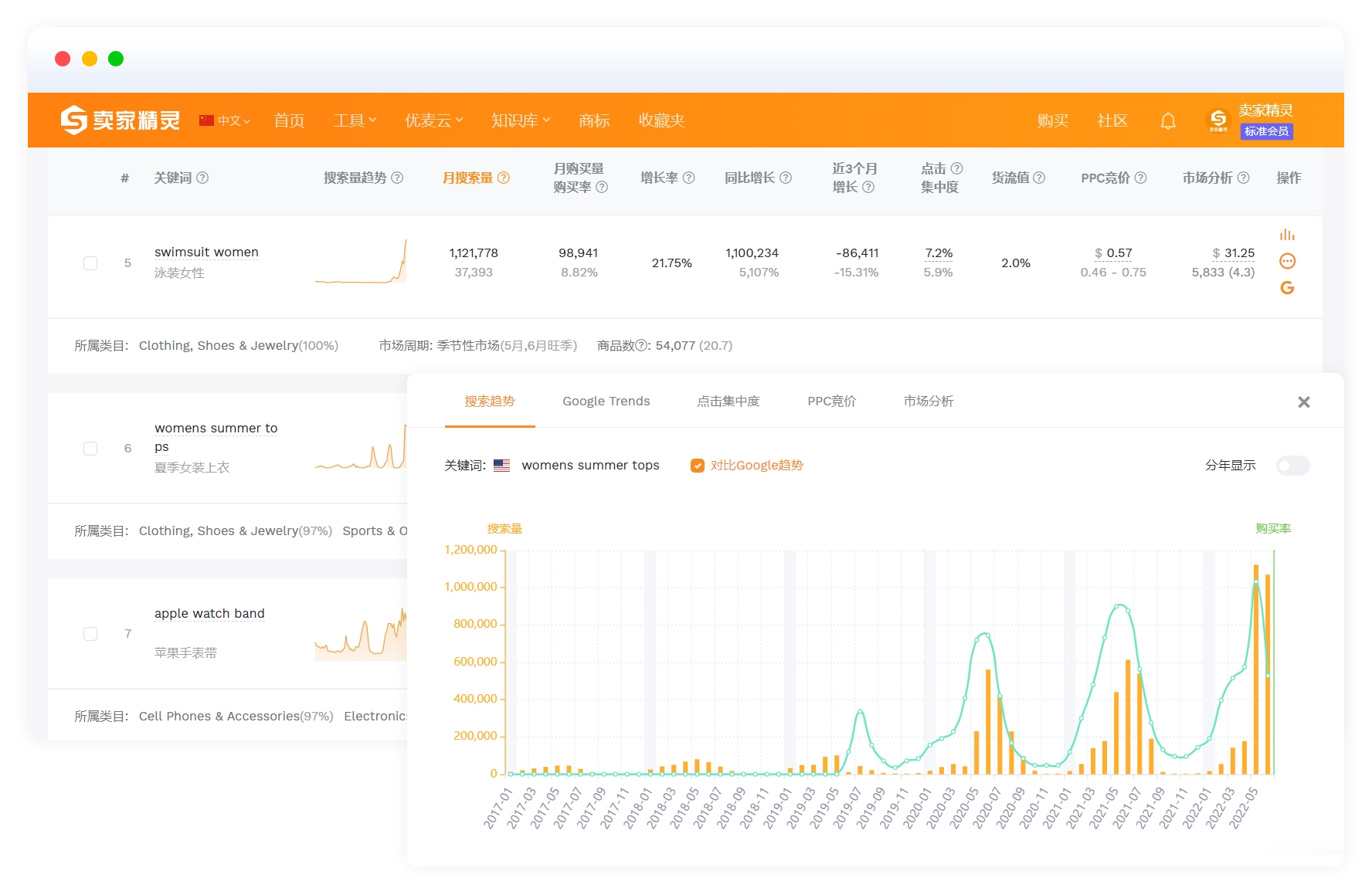This screenshot has height=888, width=1372.
Task: Open 购买 in the header
Action: pos(1053,120)
